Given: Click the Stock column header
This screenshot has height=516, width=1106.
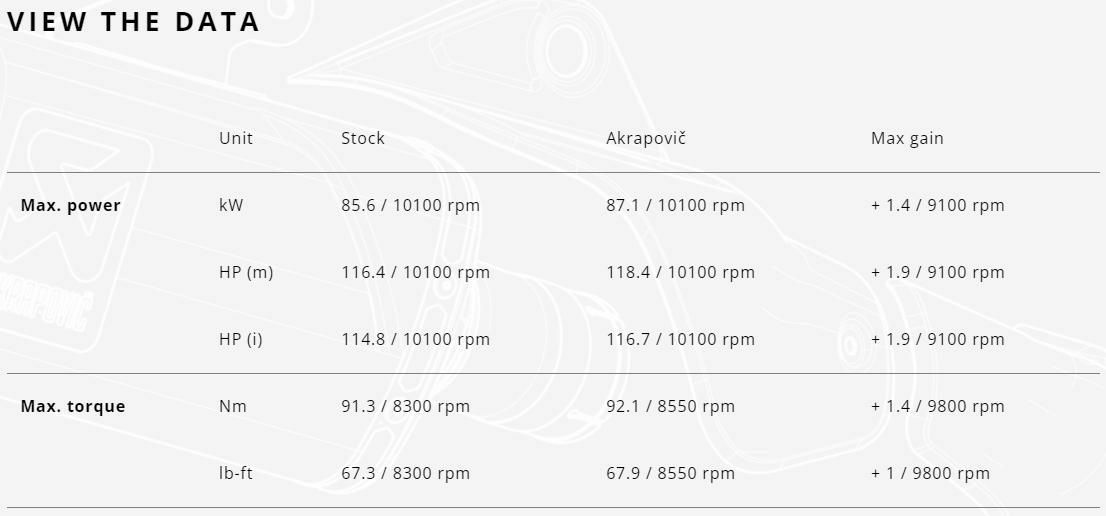Looking at the screenshot, I should [x=363, y=138].
